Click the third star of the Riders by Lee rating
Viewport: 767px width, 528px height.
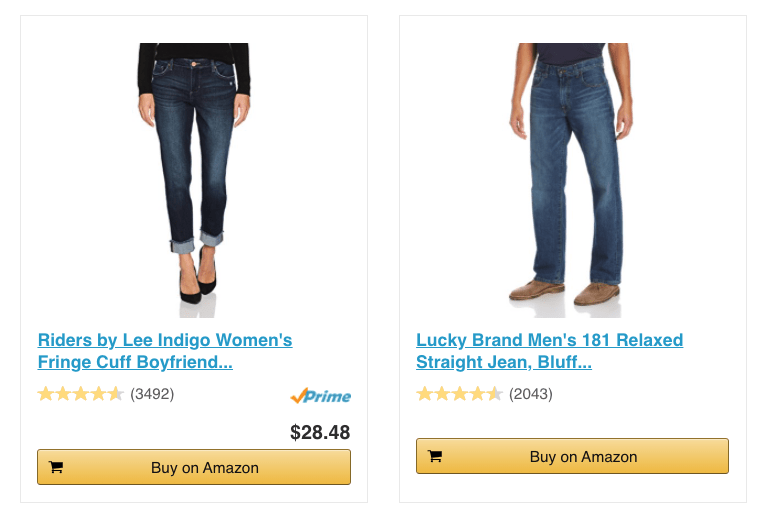(80, 394)
